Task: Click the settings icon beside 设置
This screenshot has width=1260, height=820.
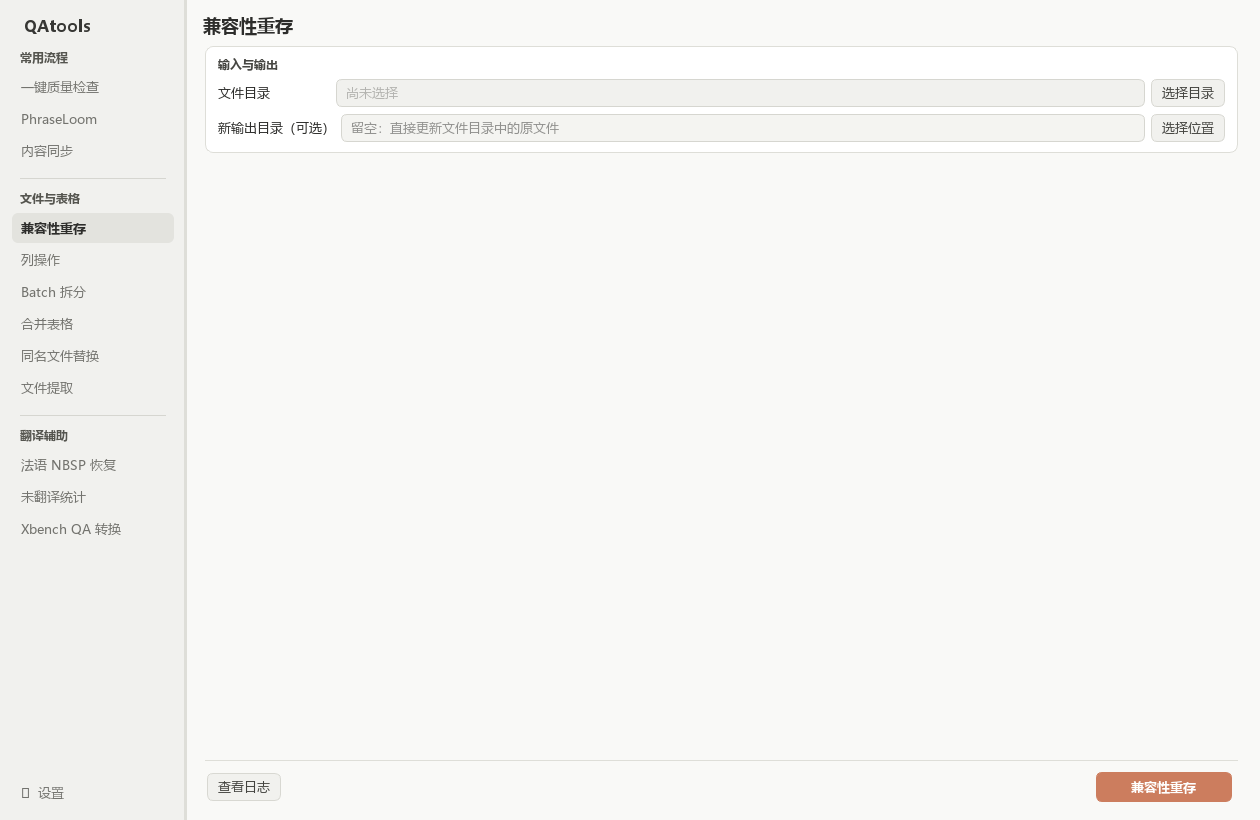Action: point(25,793)
